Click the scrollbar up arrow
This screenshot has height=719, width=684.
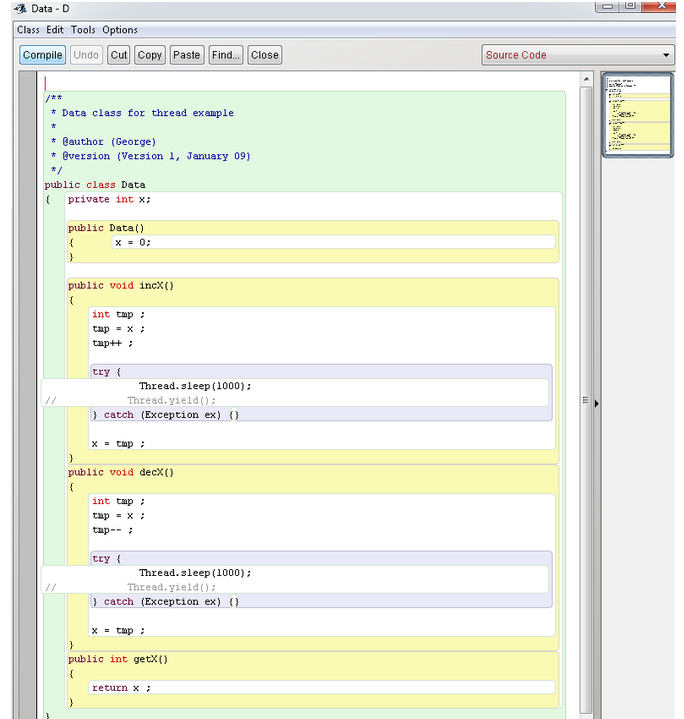coord(587,79)
